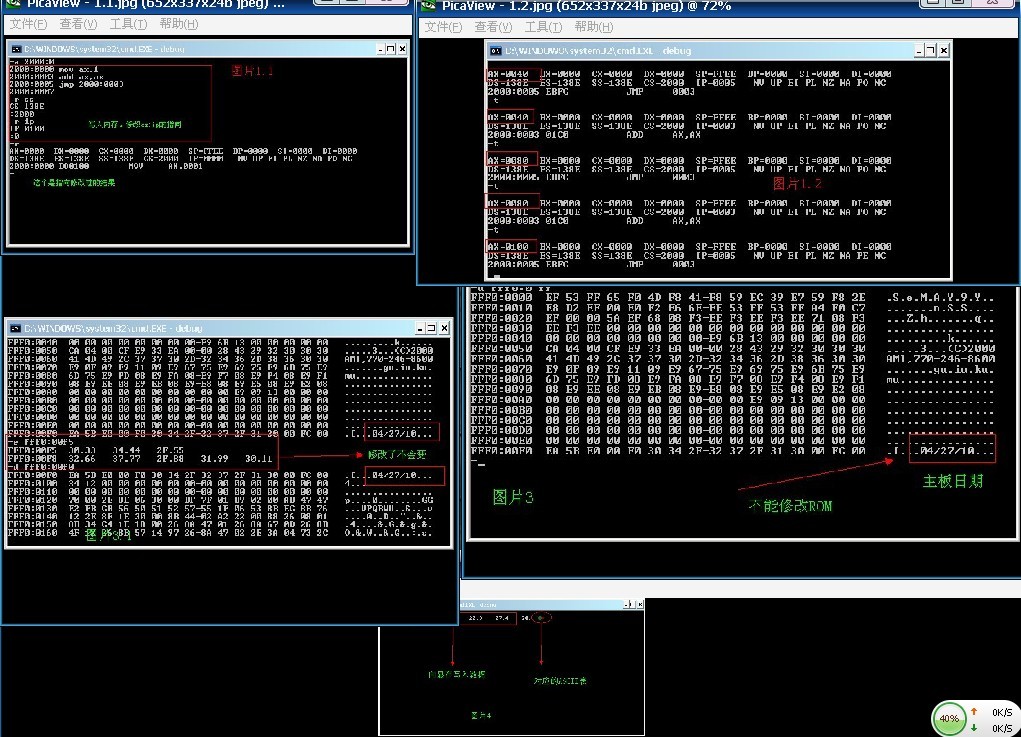Click the PicaView app icon of 1.2.jpg window
Viewport: 1021px width, 737px height.
tap(428, 6)
